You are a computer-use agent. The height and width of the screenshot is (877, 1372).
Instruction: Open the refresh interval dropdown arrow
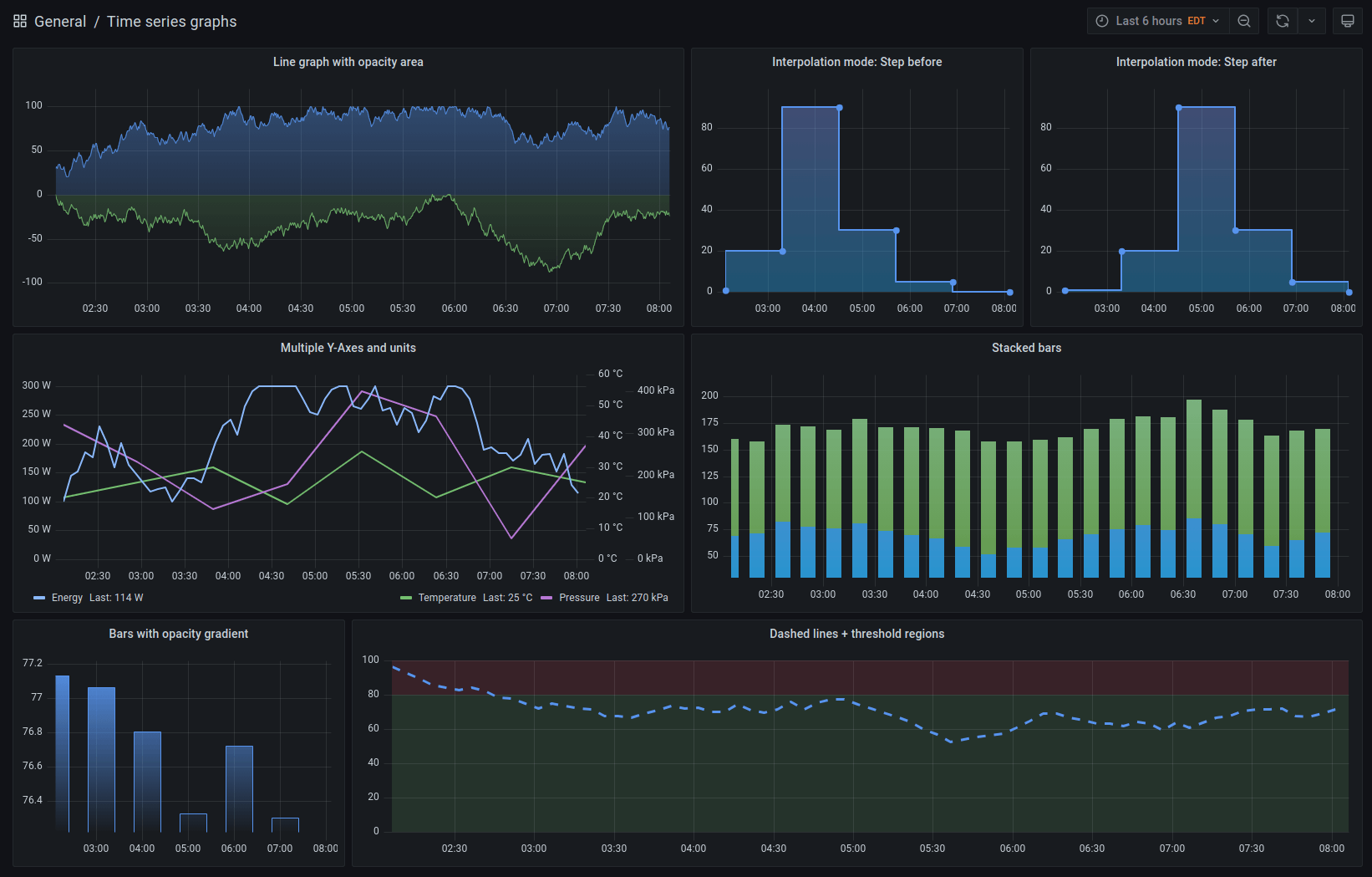pos(1312,21)
